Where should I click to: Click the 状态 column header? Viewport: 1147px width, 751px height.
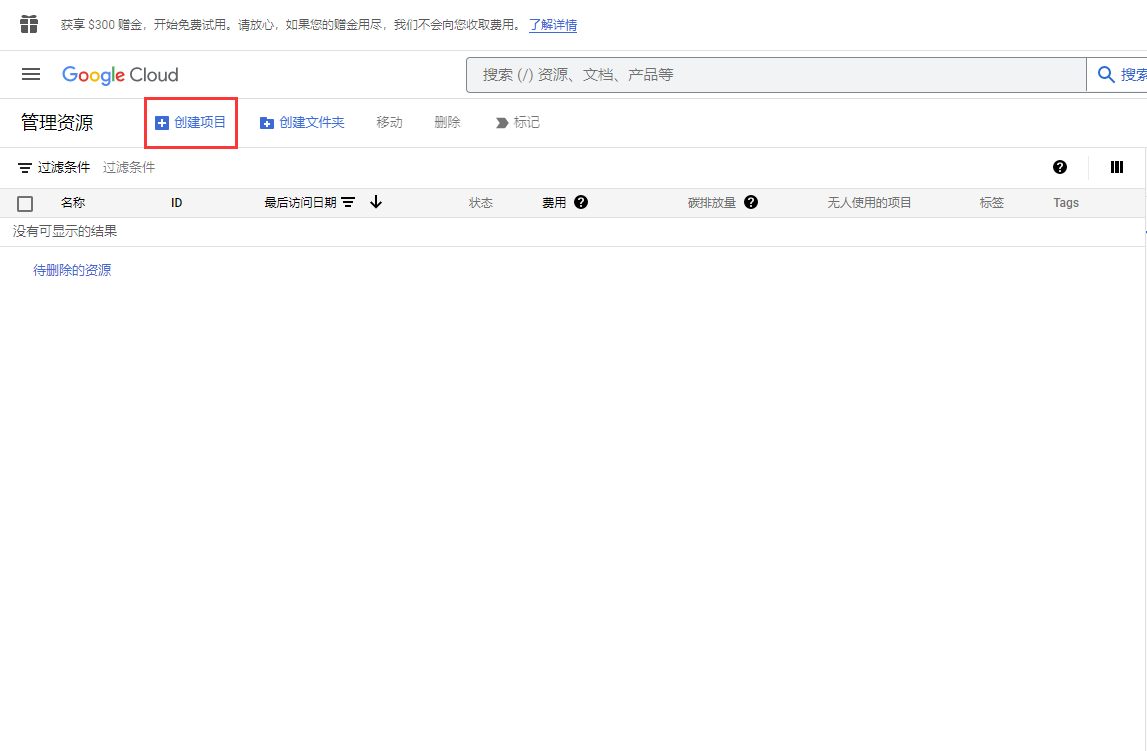pyautogui.click(x=481, y=203)
